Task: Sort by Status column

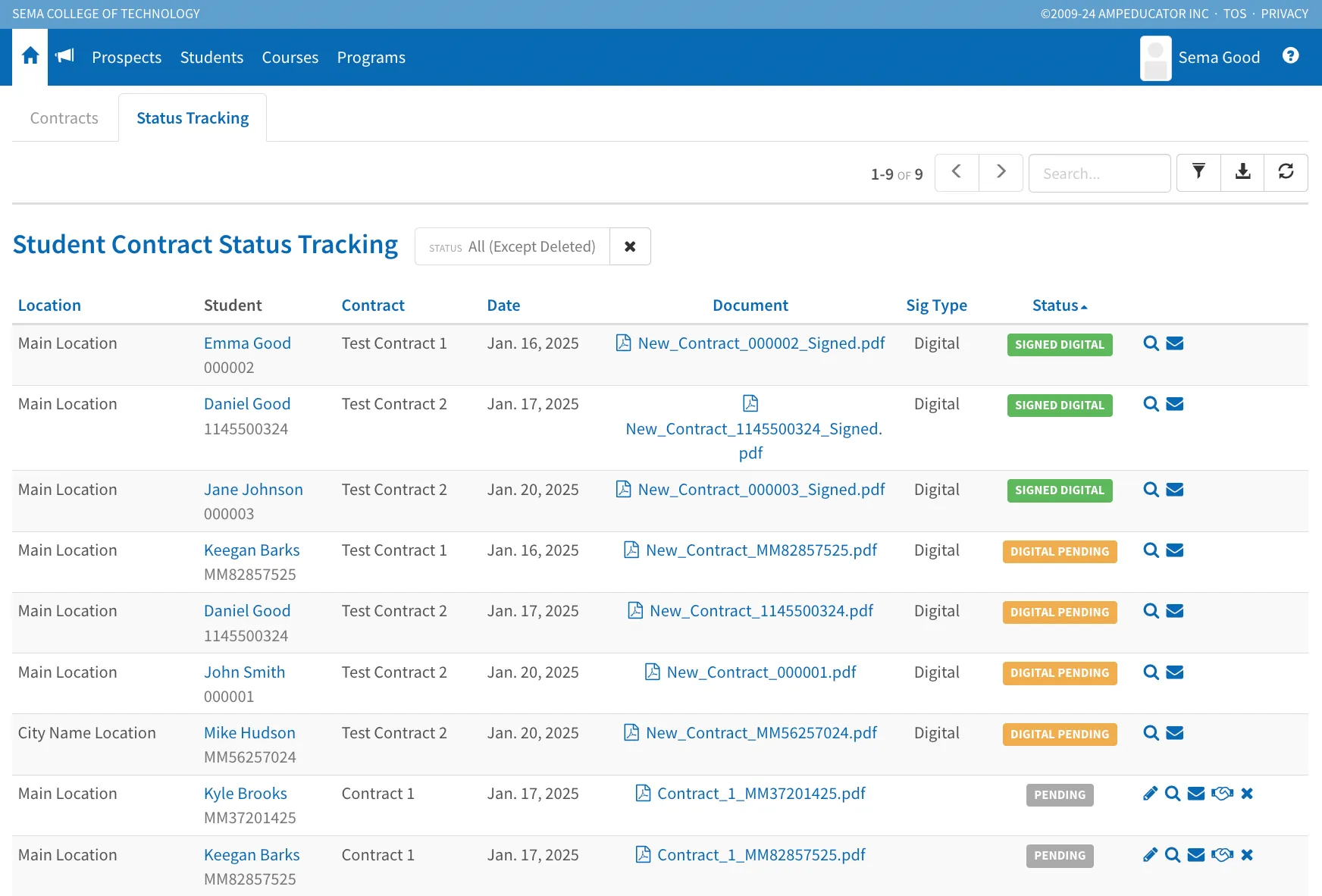Action: [x=1059, y=305]
